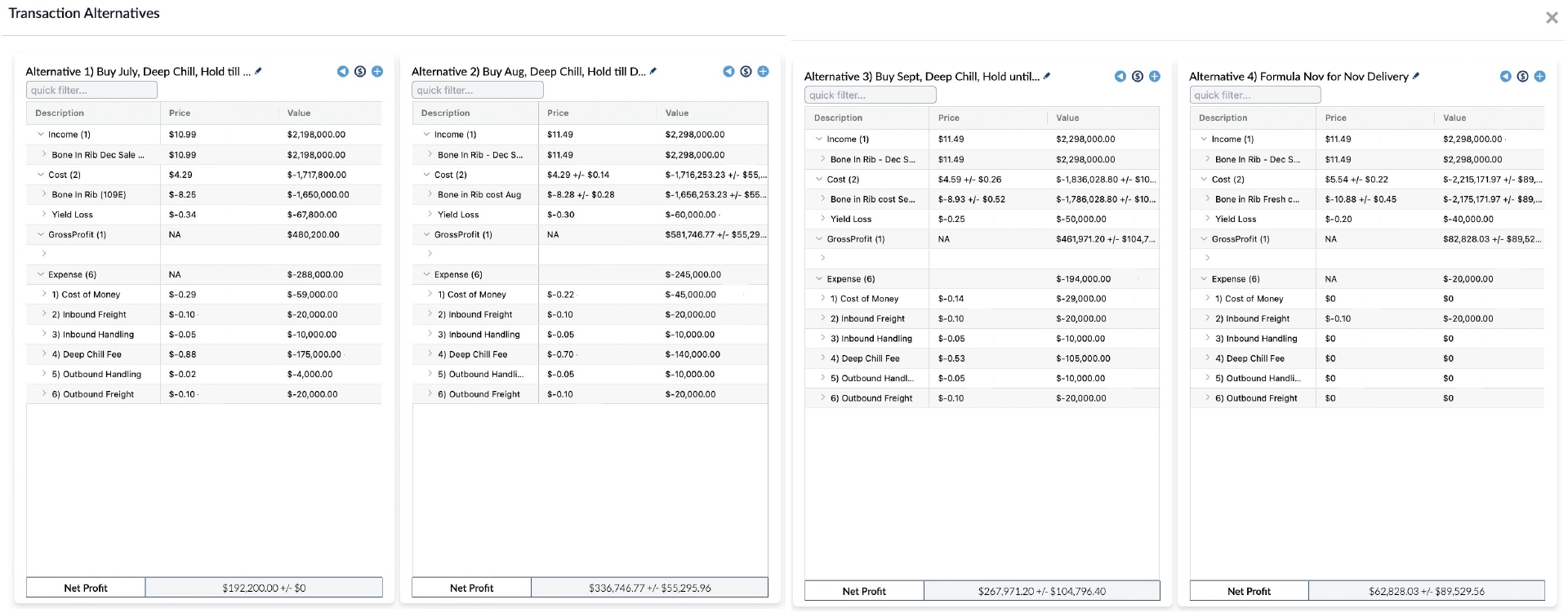Close the Transaction Alternatives dialog
1568x613 pixels.
1552,18
